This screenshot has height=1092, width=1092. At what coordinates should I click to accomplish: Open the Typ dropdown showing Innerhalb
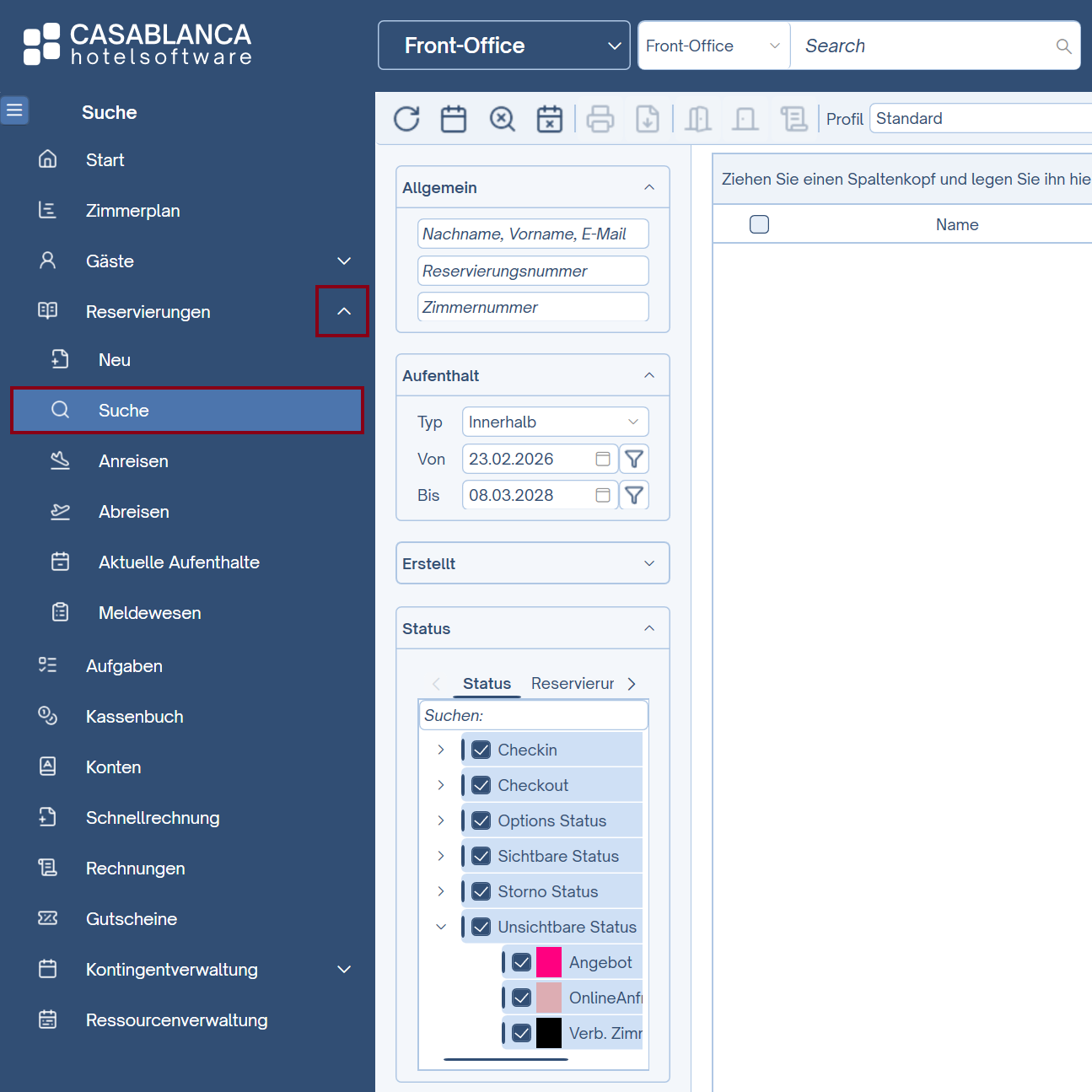click(555, 422)
